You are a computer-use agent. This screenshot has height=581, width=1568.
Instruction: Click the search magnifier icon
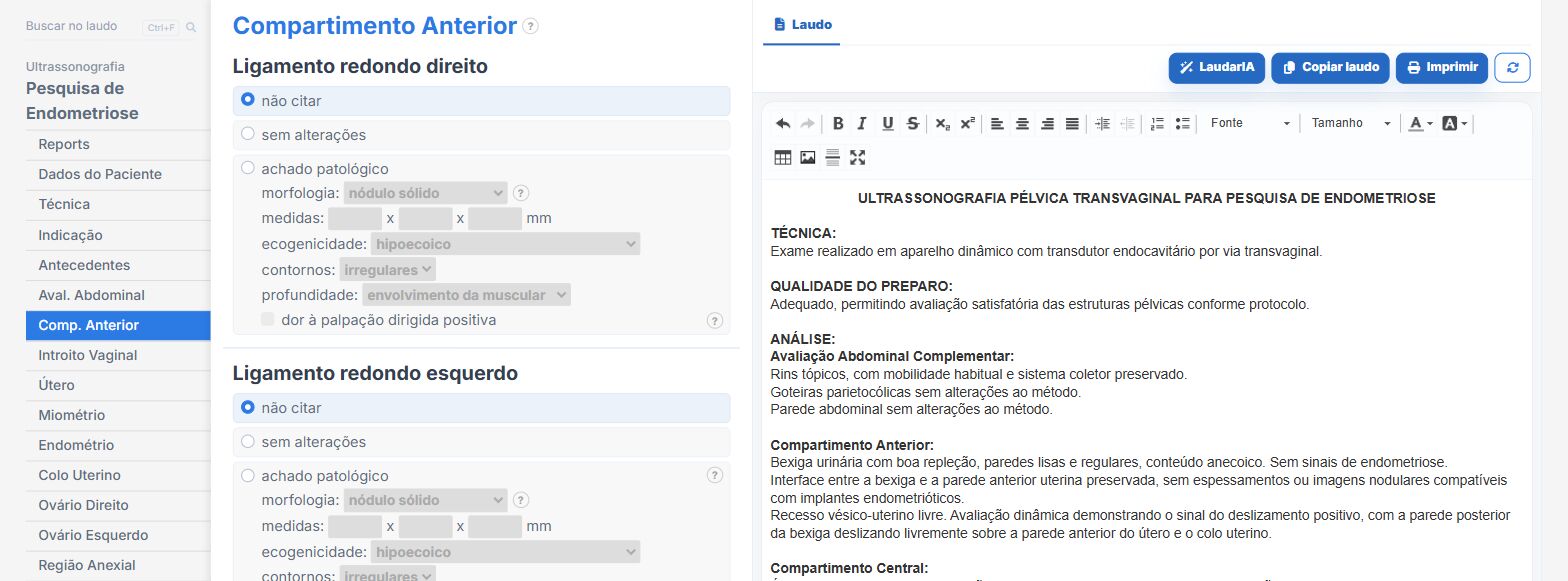[191, 27]
